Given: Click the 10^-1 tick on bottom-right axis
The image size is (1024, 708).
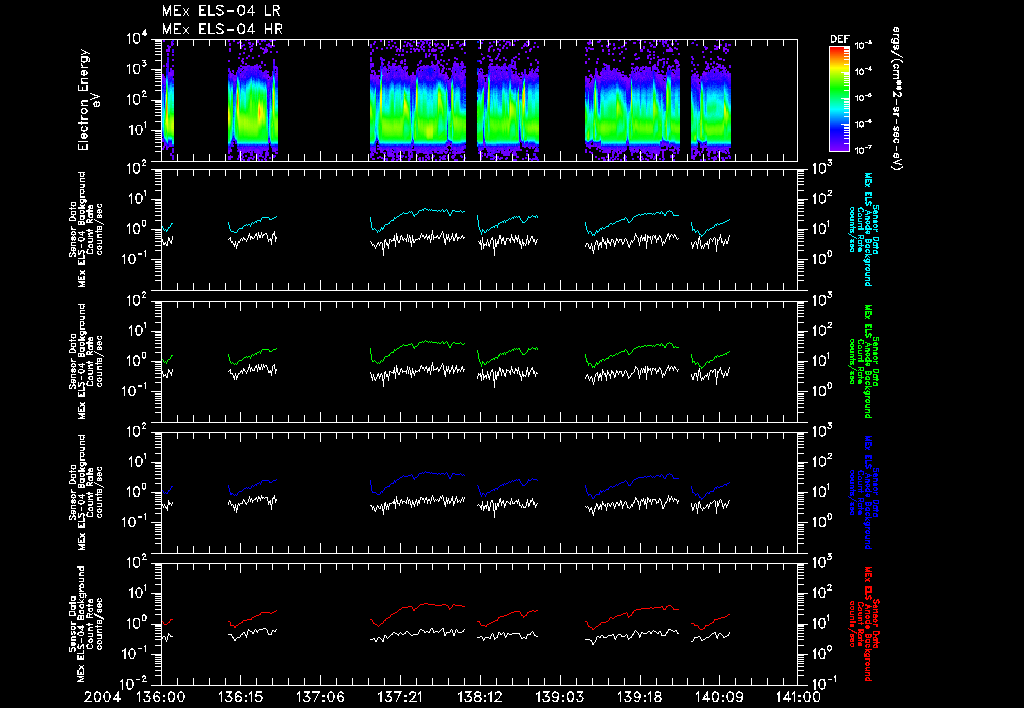Looking at the screenshot, I should (x=823, y=683).
